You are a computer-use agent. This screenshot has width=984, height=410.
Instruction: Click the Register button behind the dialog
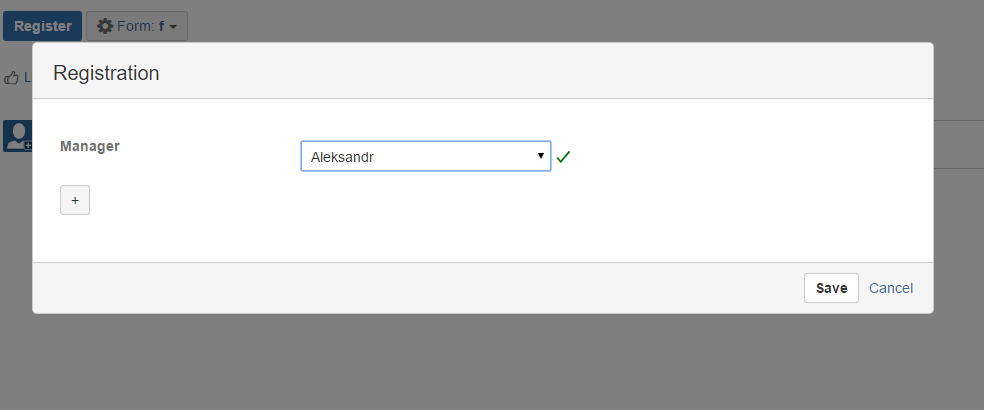coord(42,27)
